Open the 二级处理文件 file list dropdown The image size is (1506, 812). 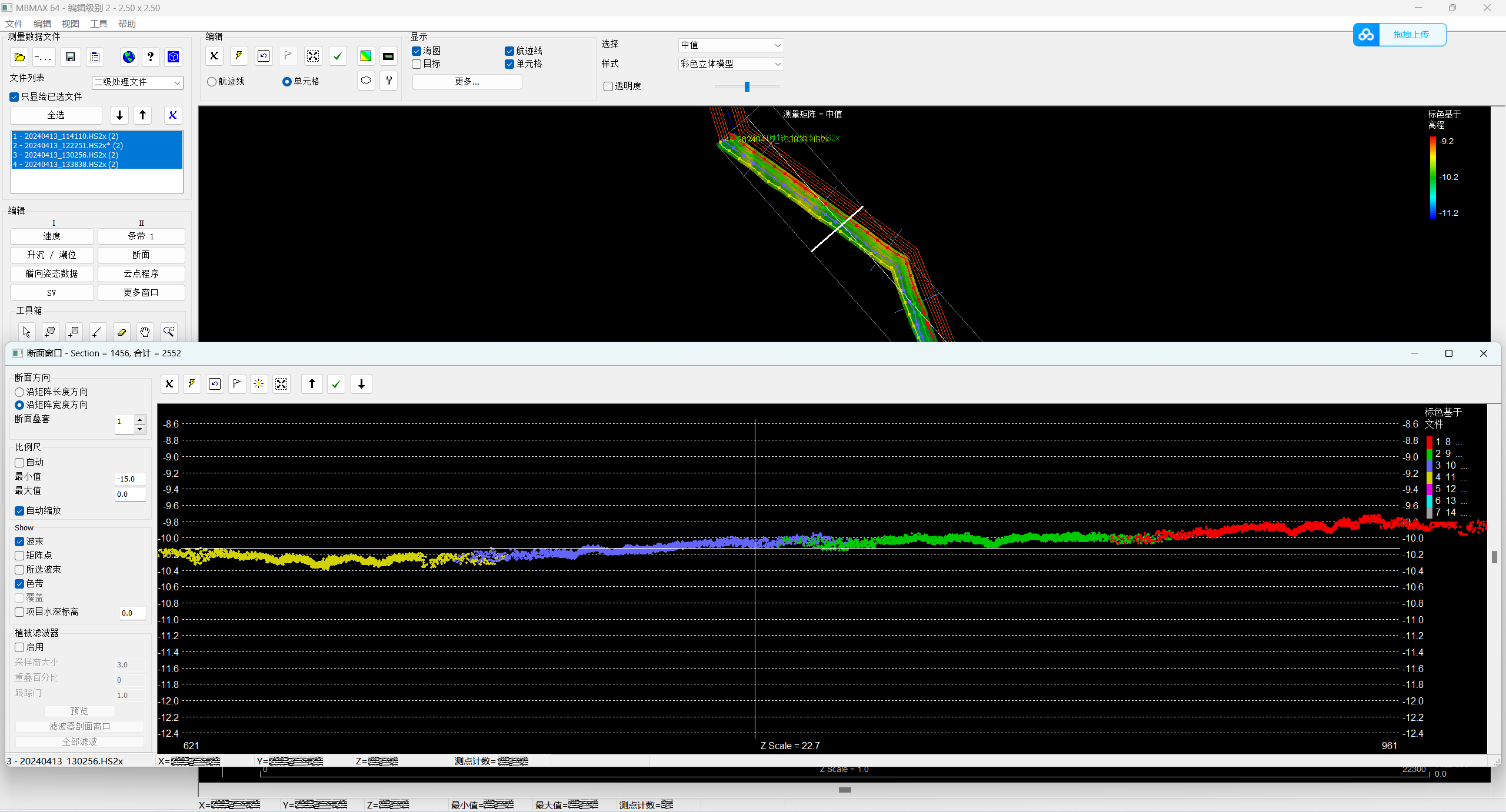pyautogui.click(x=138, y=82)
